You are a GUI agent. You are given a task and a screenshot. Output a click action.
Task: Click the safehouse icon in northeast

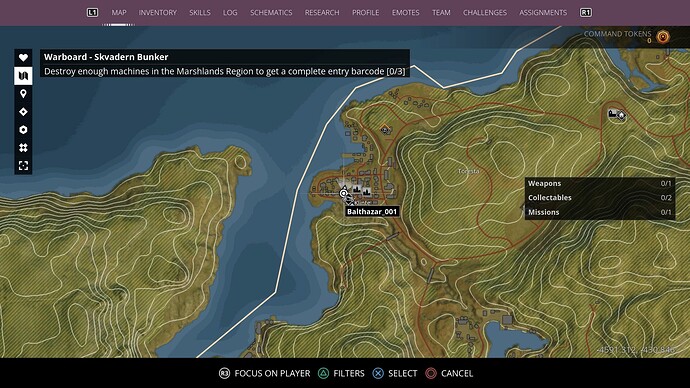(617, 115)
